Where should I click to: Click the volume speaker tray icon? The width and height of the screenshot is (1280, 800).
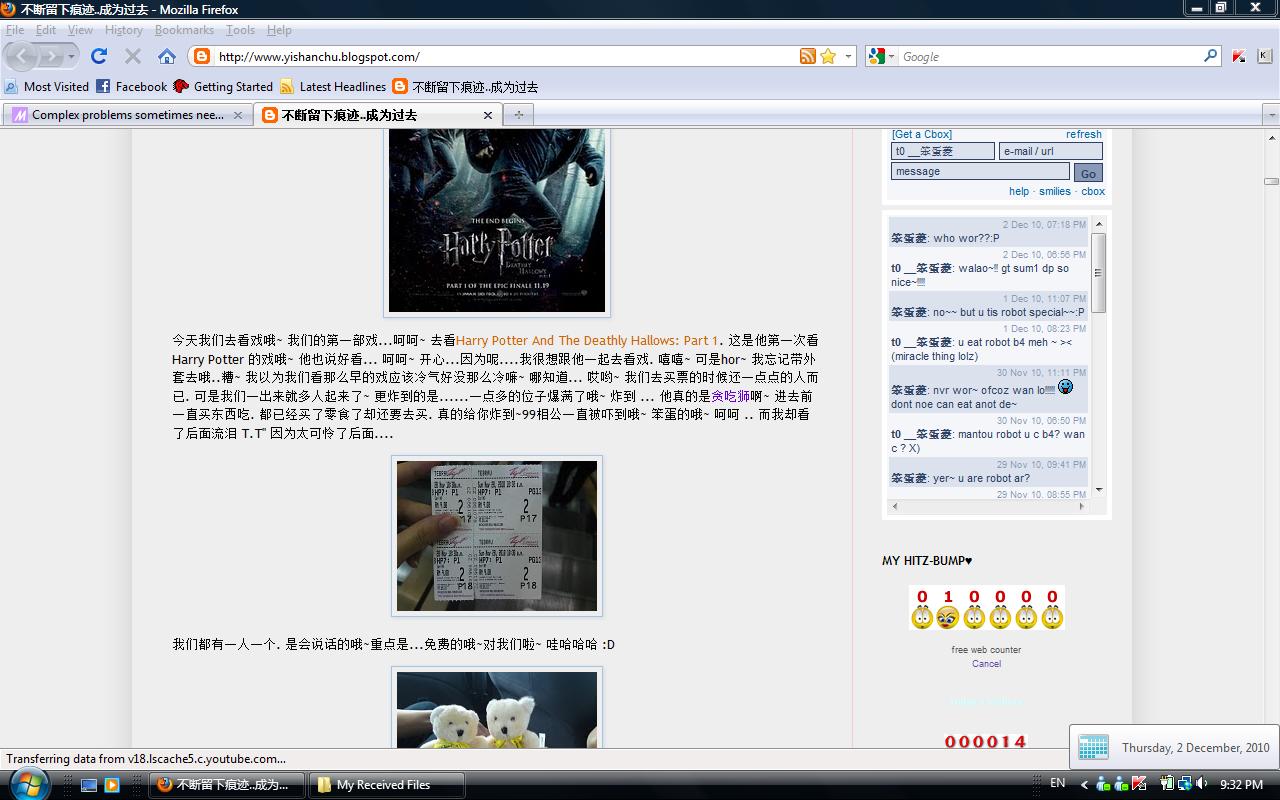[x=1201, y=784]
